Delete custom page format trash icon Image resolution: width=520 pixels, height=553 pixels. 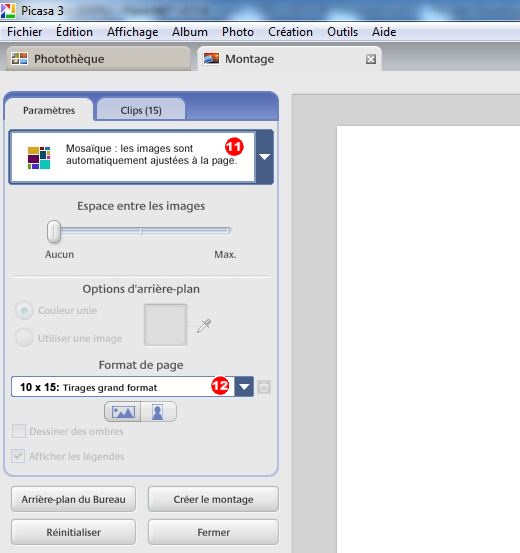point(264,387)
